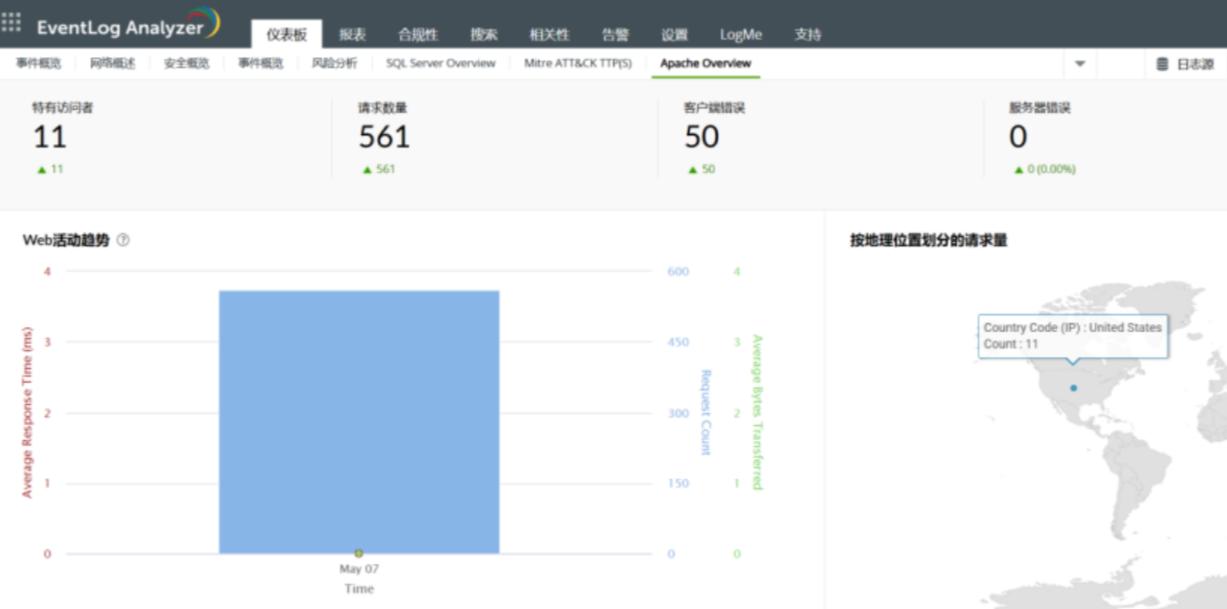1227x609 pixels.
Task: Click the EventLog Analyzer logo
Action: click(129, 24)
